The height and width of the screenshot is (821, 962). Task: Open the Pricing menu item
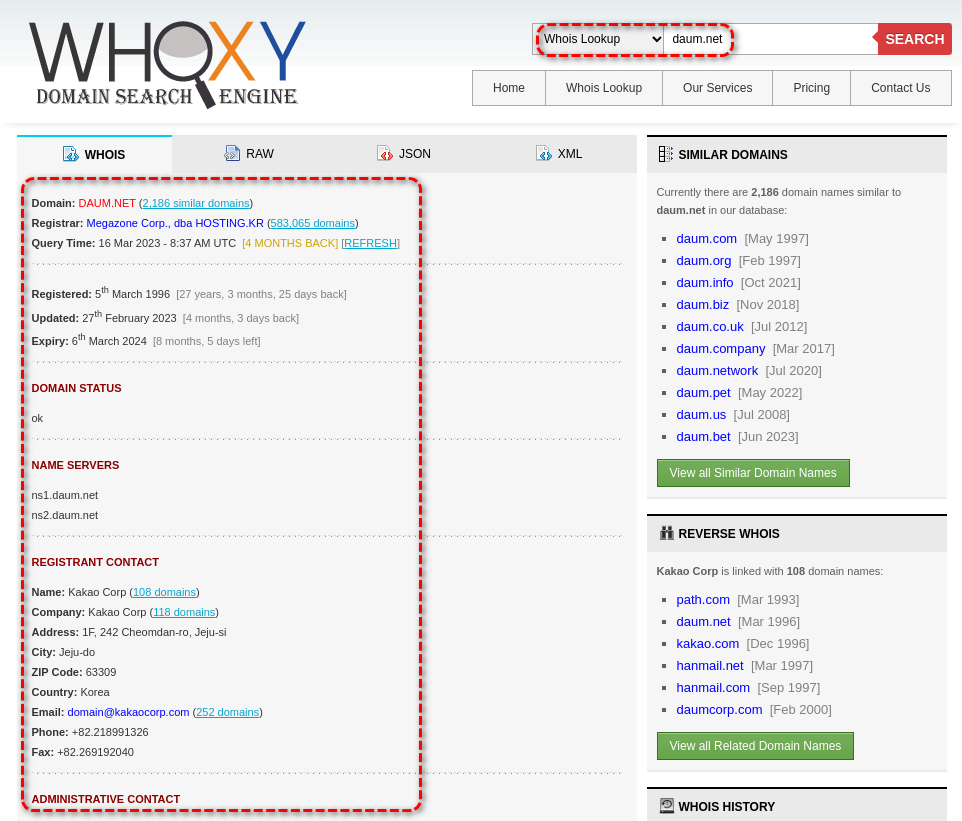click(x=811, y=88)
